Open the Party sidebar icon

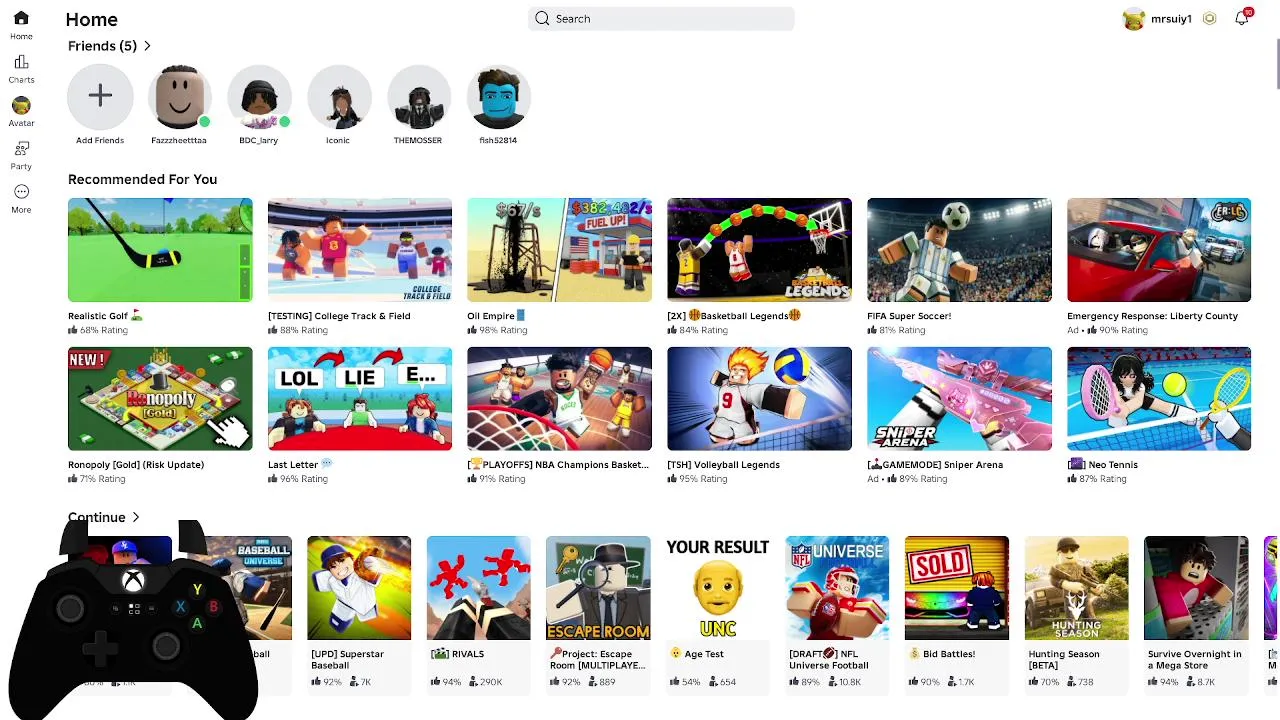pyautogui.click(x=21, y=148)
